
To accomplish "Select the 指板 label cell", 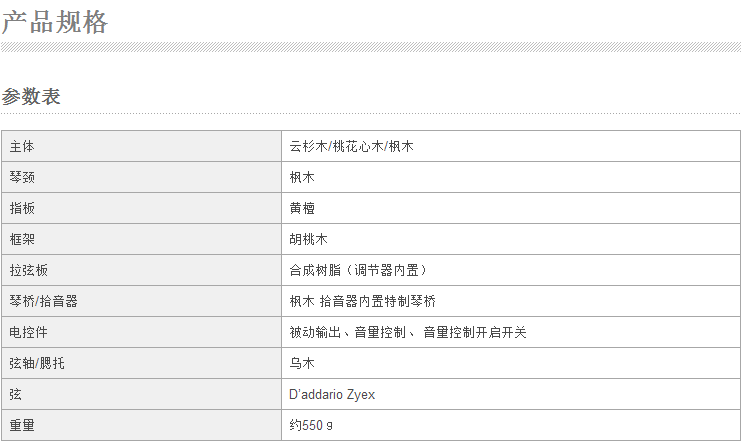I will [x=22, y=208].
